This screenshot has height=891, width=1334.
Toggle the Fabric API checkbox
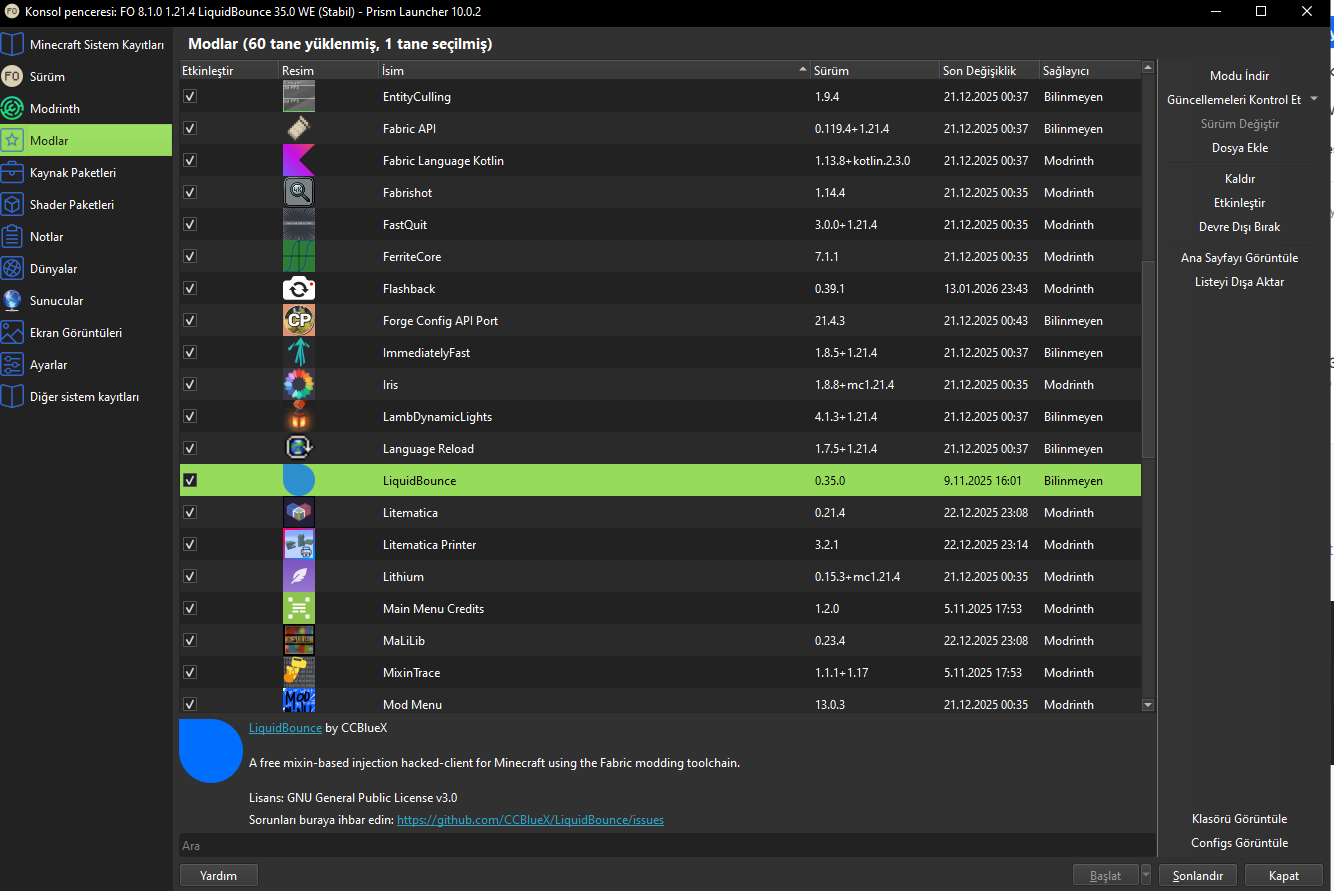coord(190,128)
